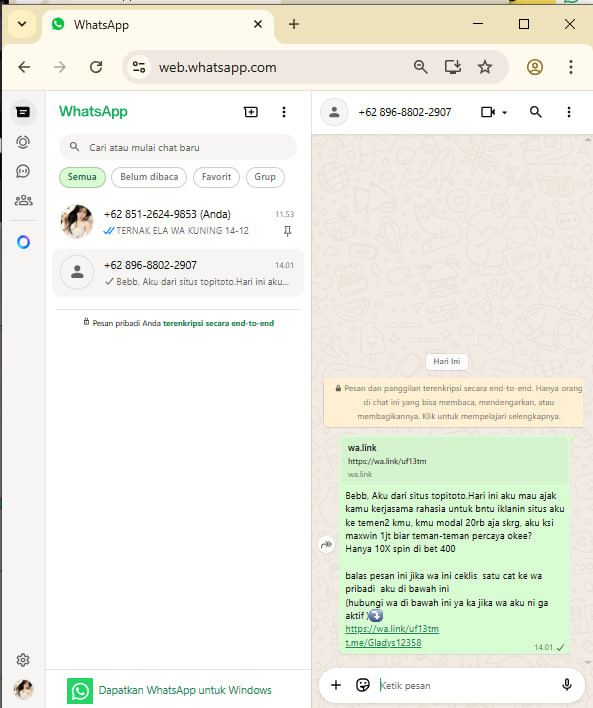
Task: Open the wa.link preview card
Action: [x=455, y=461]
